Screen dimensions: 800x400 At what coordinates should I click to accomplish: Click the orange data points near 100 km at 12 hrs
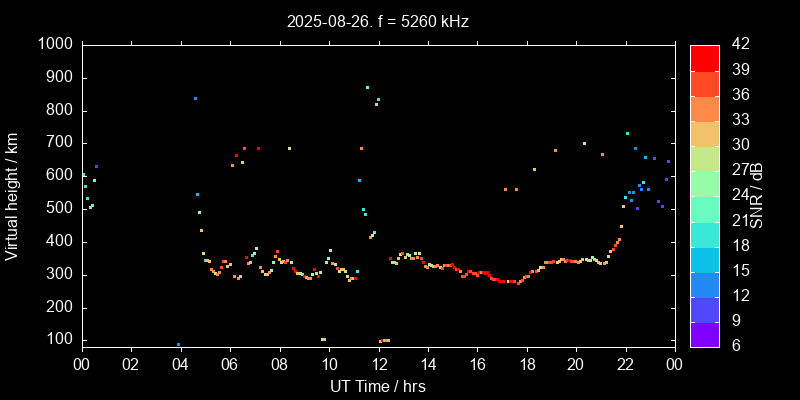[384, 340]
